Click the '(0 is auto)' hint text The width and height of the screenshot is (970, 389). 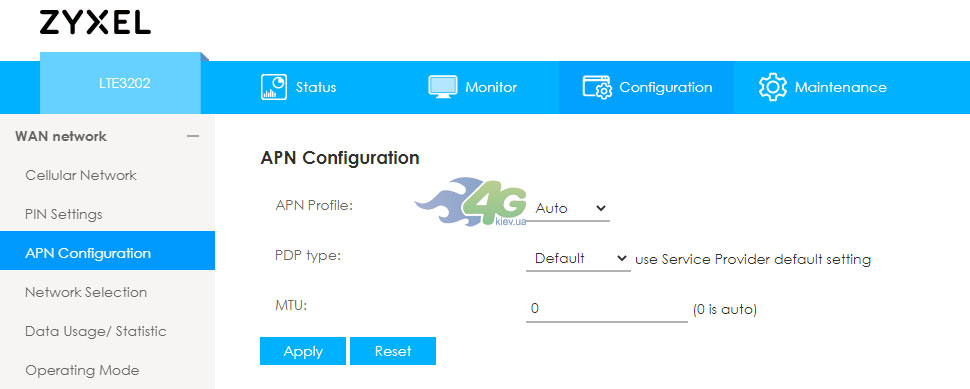click(x=724, y=309)
